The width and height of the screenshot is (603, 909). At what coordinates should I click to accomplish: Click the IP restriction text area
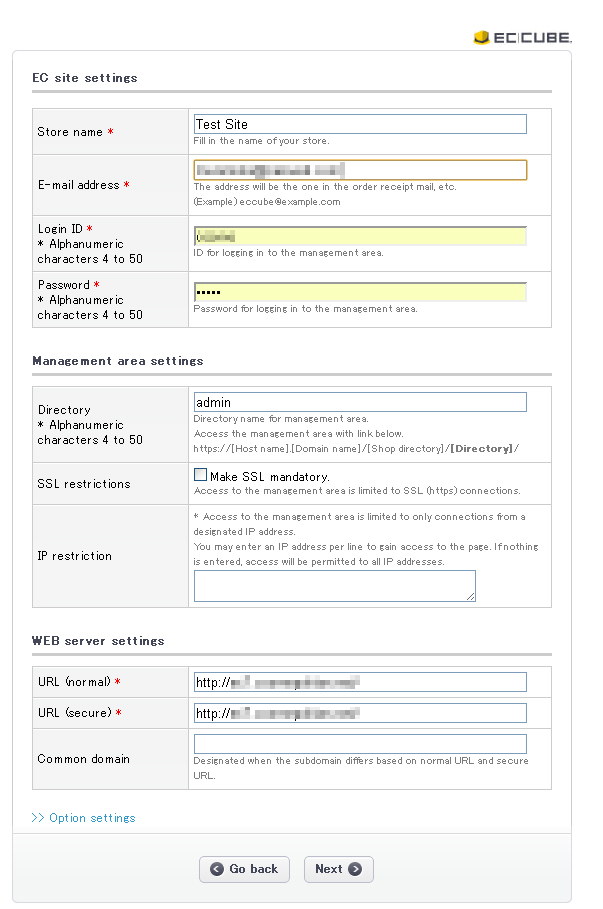335,586
